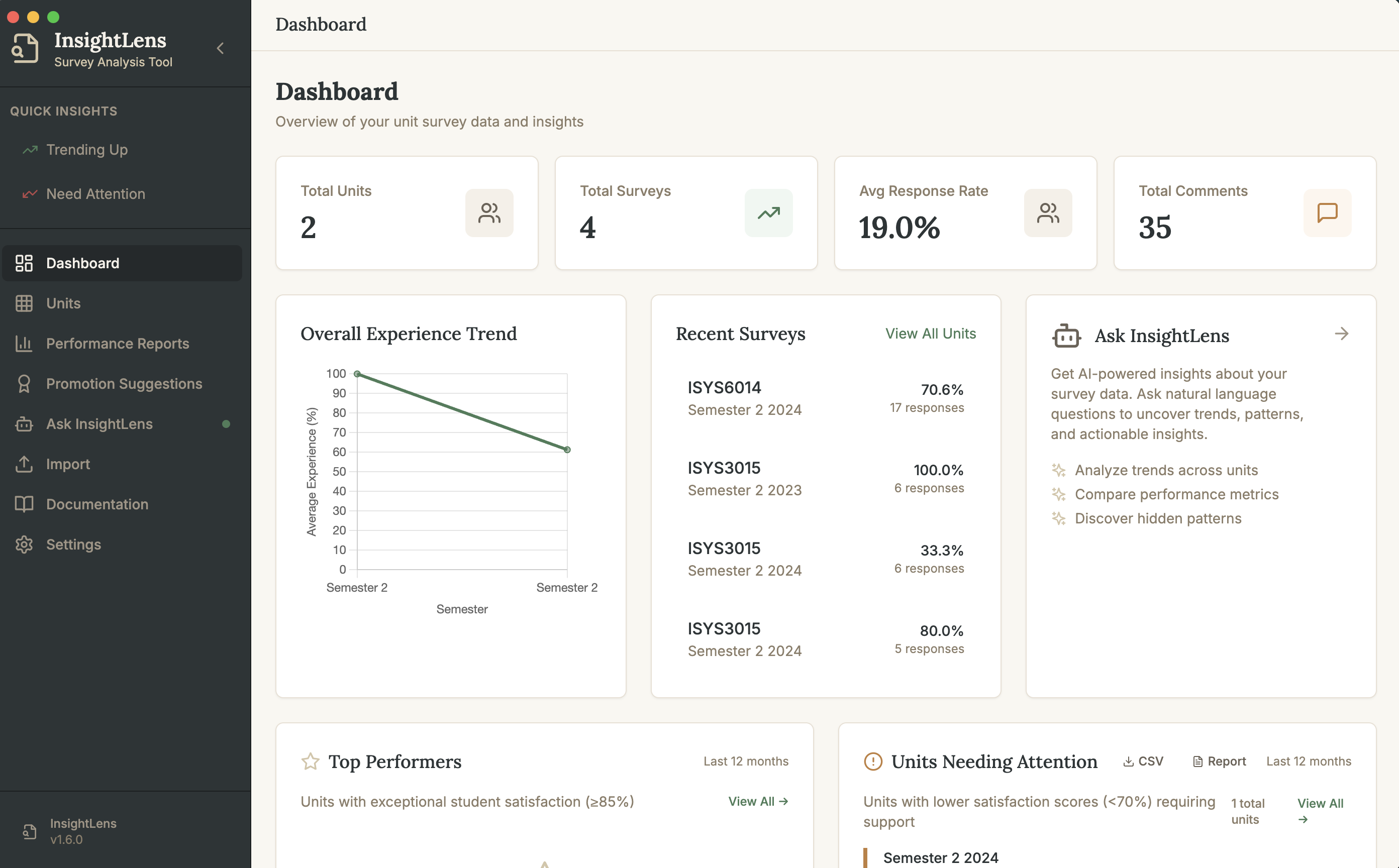
Task: Click the trend chart's Semester 2 endpoint
Action: point(567,450)
